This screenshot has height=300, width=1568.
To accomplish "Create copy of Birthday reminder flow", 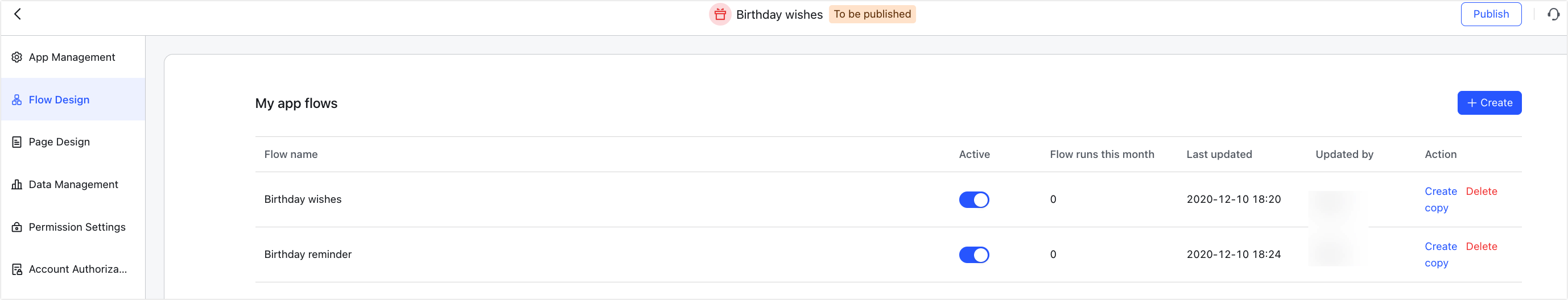I will 1440,255.
